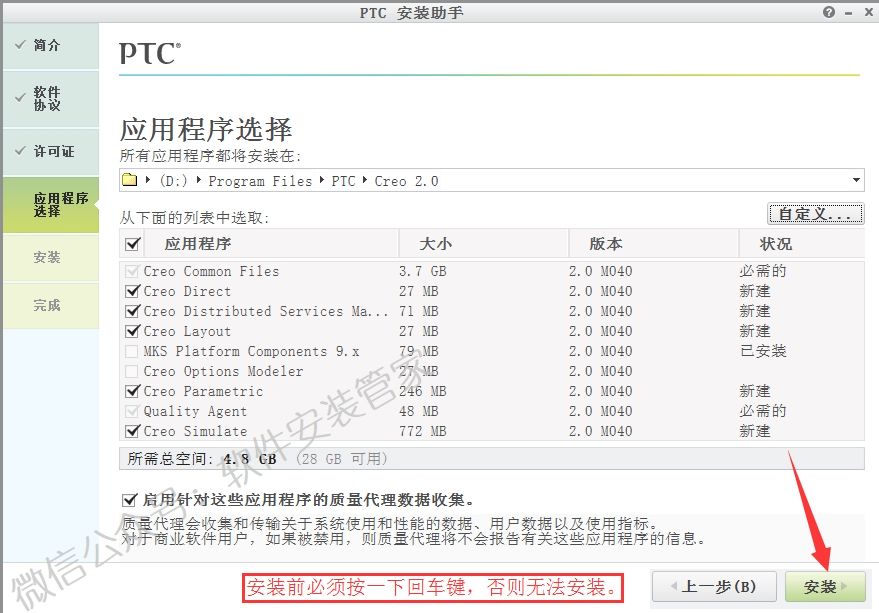Screen dimensions: 879x613
Task: Minimize the installer window
Action: pos(847,12)
